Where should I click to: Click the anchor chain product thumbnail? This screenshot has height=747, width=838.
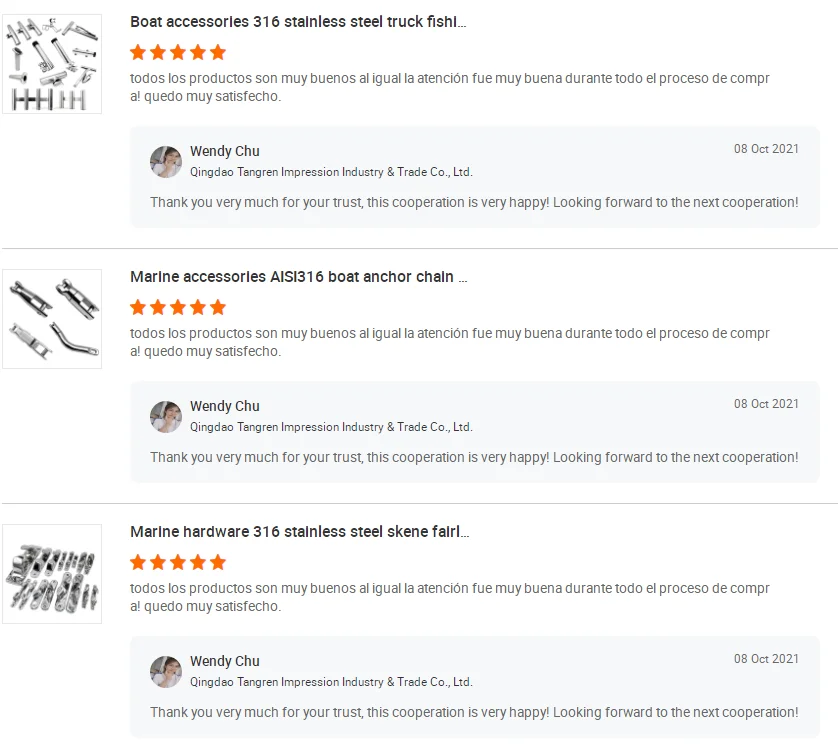tap(52, 319)
